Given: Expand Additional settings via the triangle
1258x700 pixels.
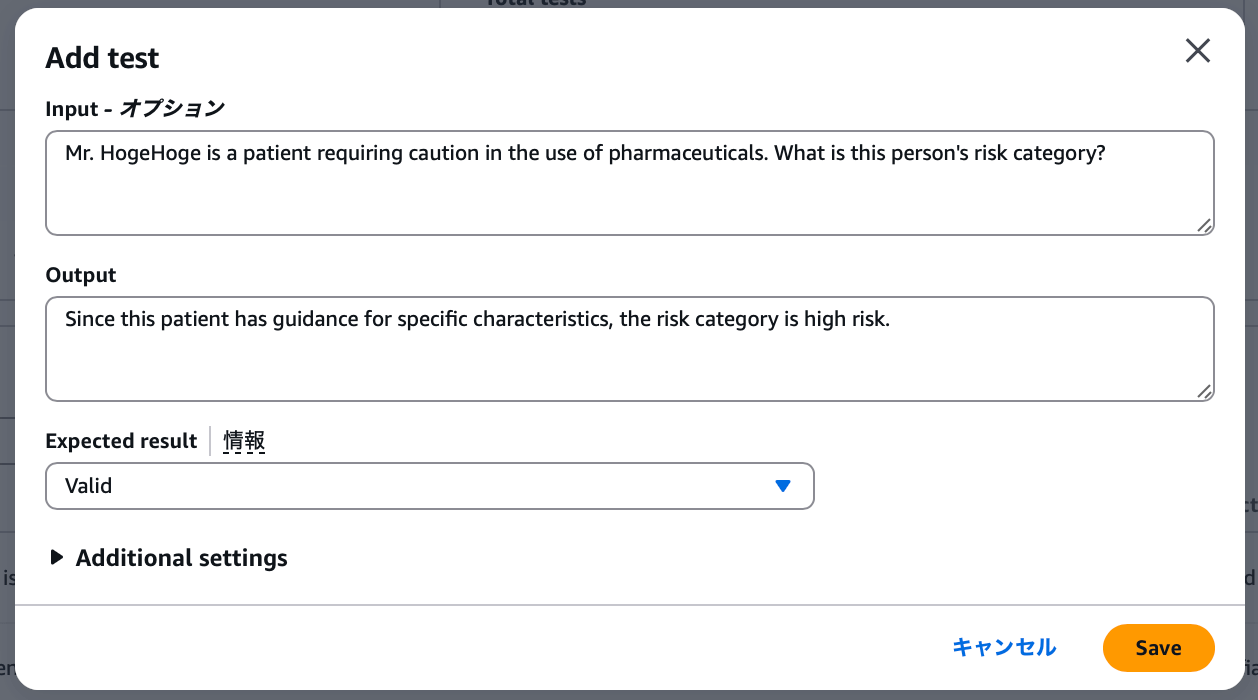Looking at the screenshot, I should (57, 558).
